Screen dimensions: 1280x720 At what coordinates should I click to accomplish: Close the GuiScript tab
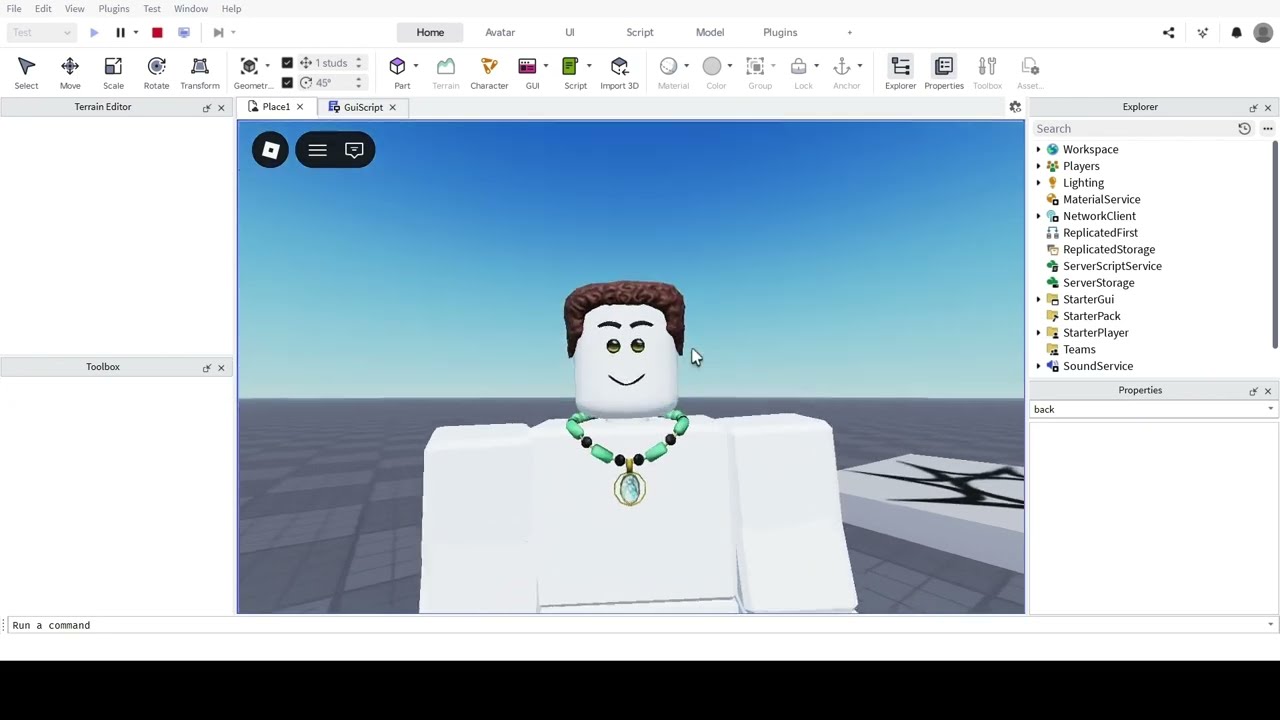click(392, 107)
